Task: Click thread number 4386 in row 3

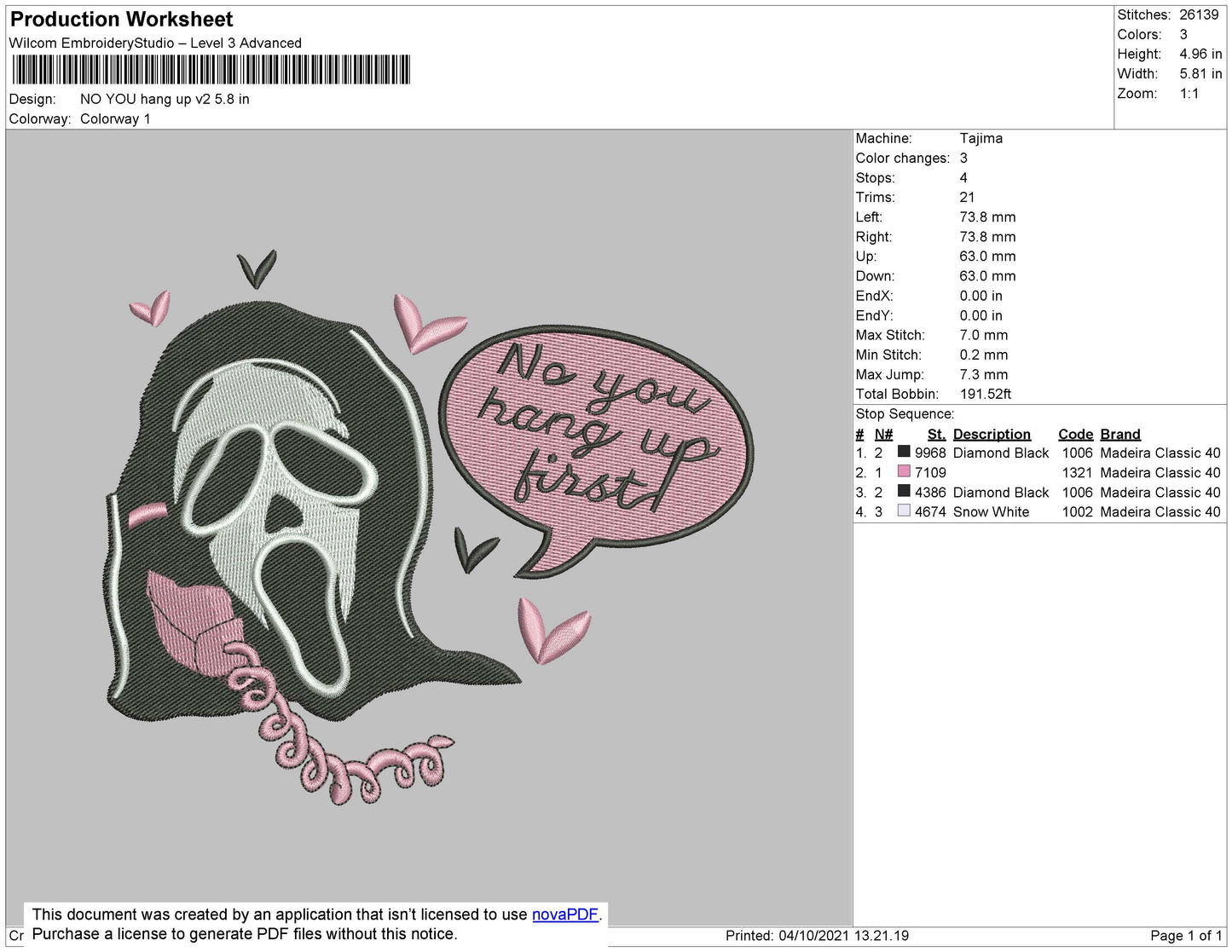Action: 930,492
